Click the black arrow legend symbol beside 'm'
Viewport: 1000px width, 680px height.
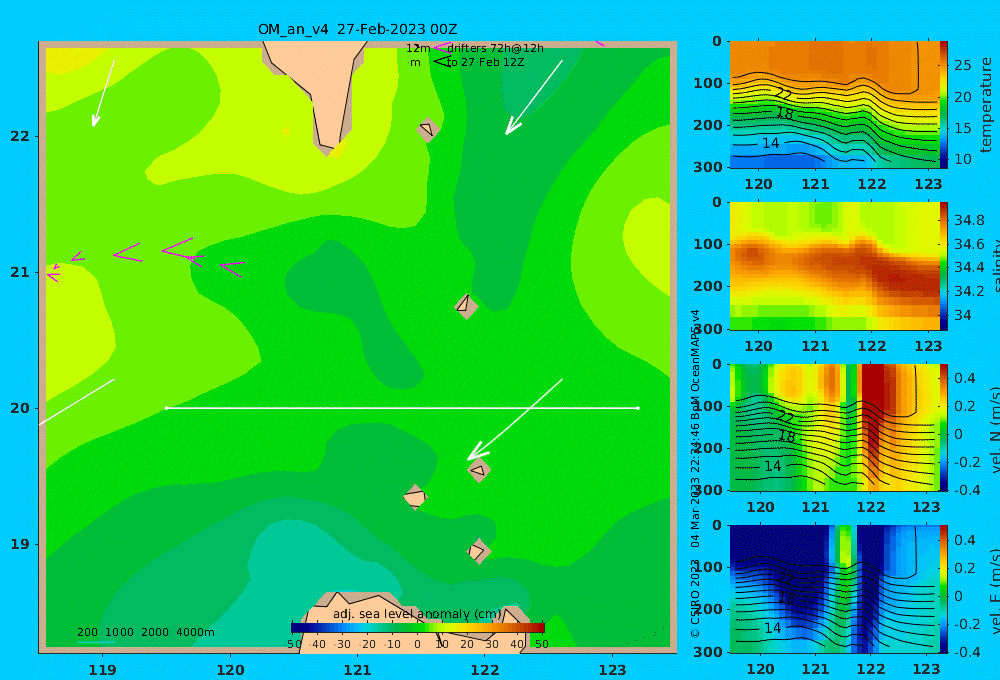coord(442,62)
